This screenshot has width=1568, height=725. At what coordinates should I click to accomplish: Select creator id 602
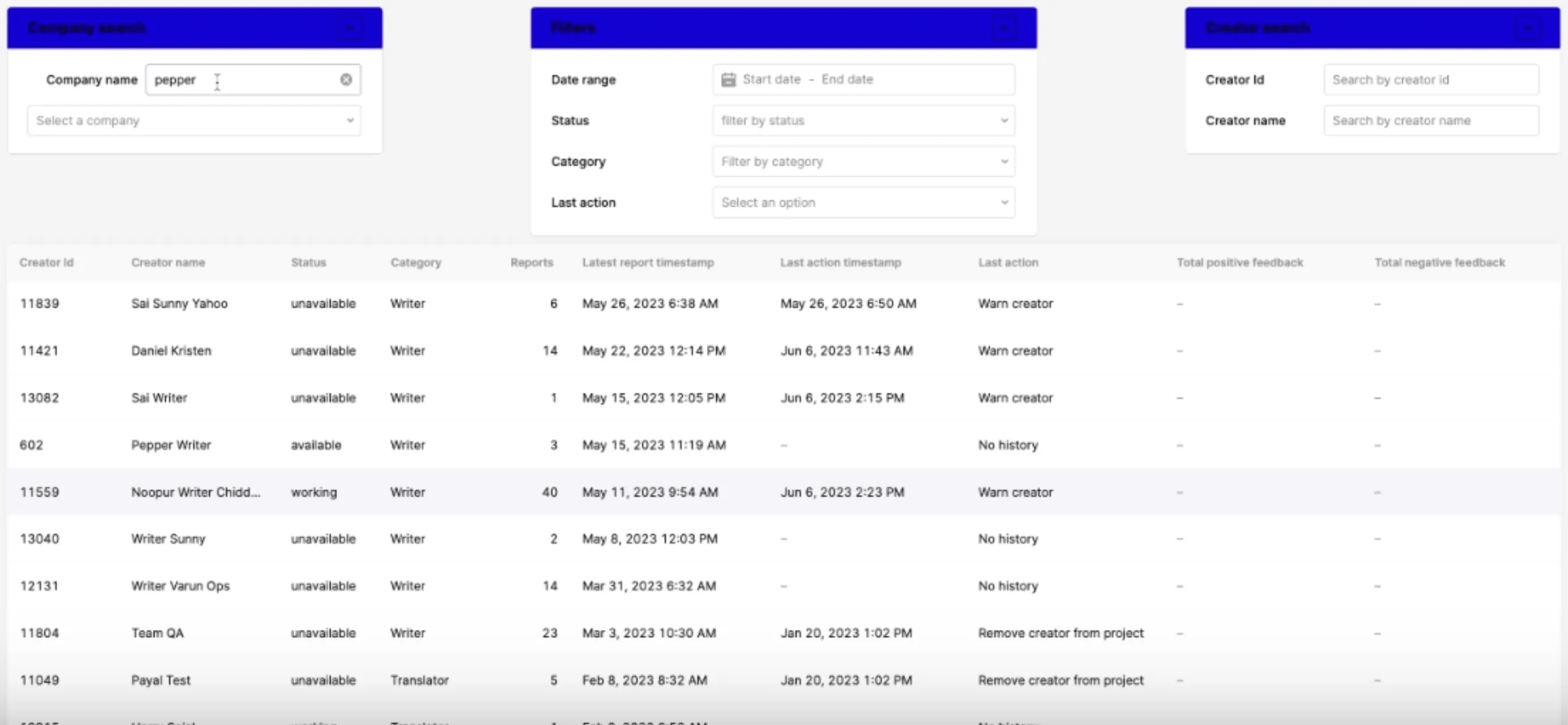tap(31, 445)
